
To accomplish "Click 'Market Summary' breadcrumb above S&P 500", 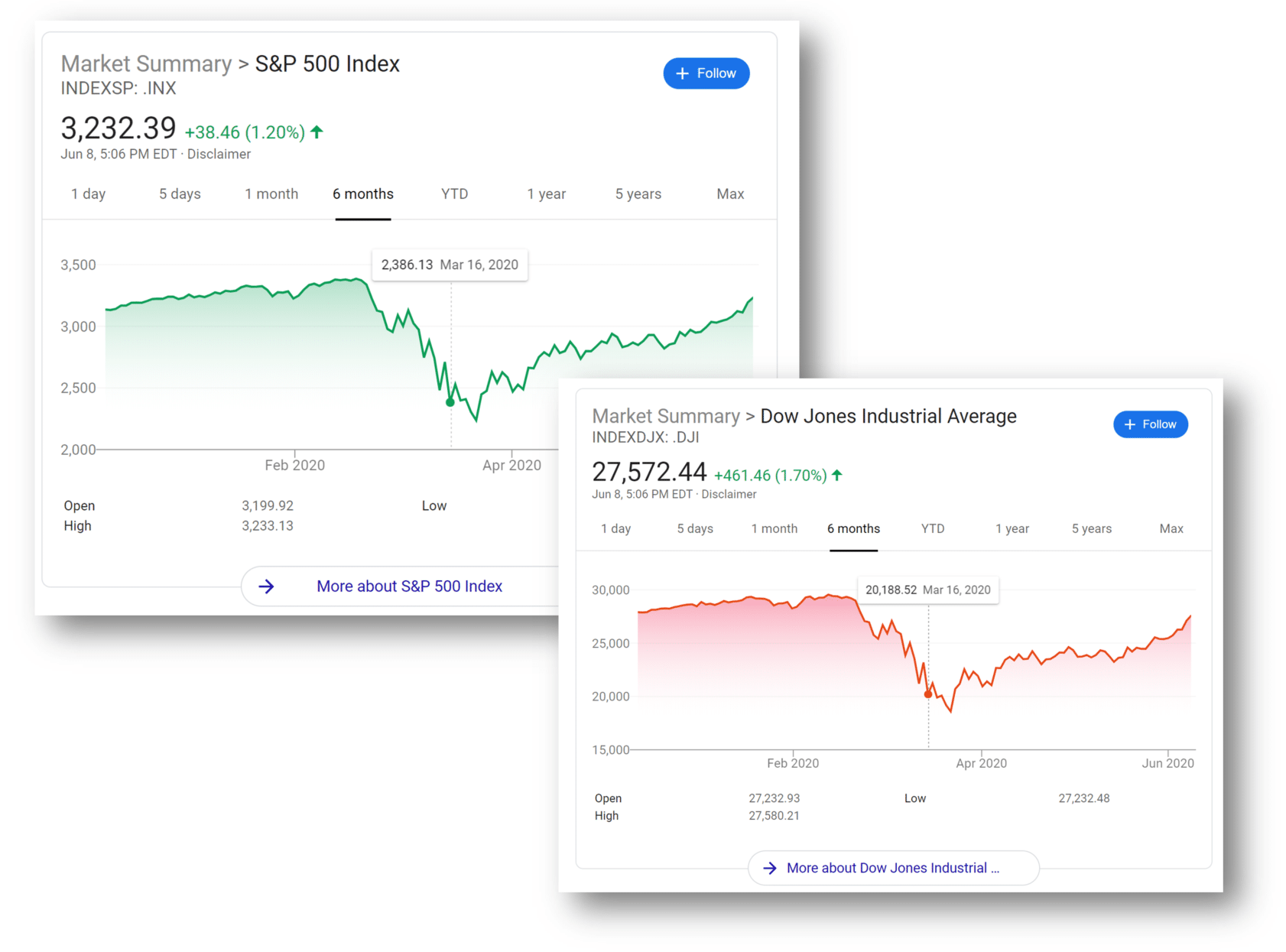I will pyautogui.click(x=146, y=63).
